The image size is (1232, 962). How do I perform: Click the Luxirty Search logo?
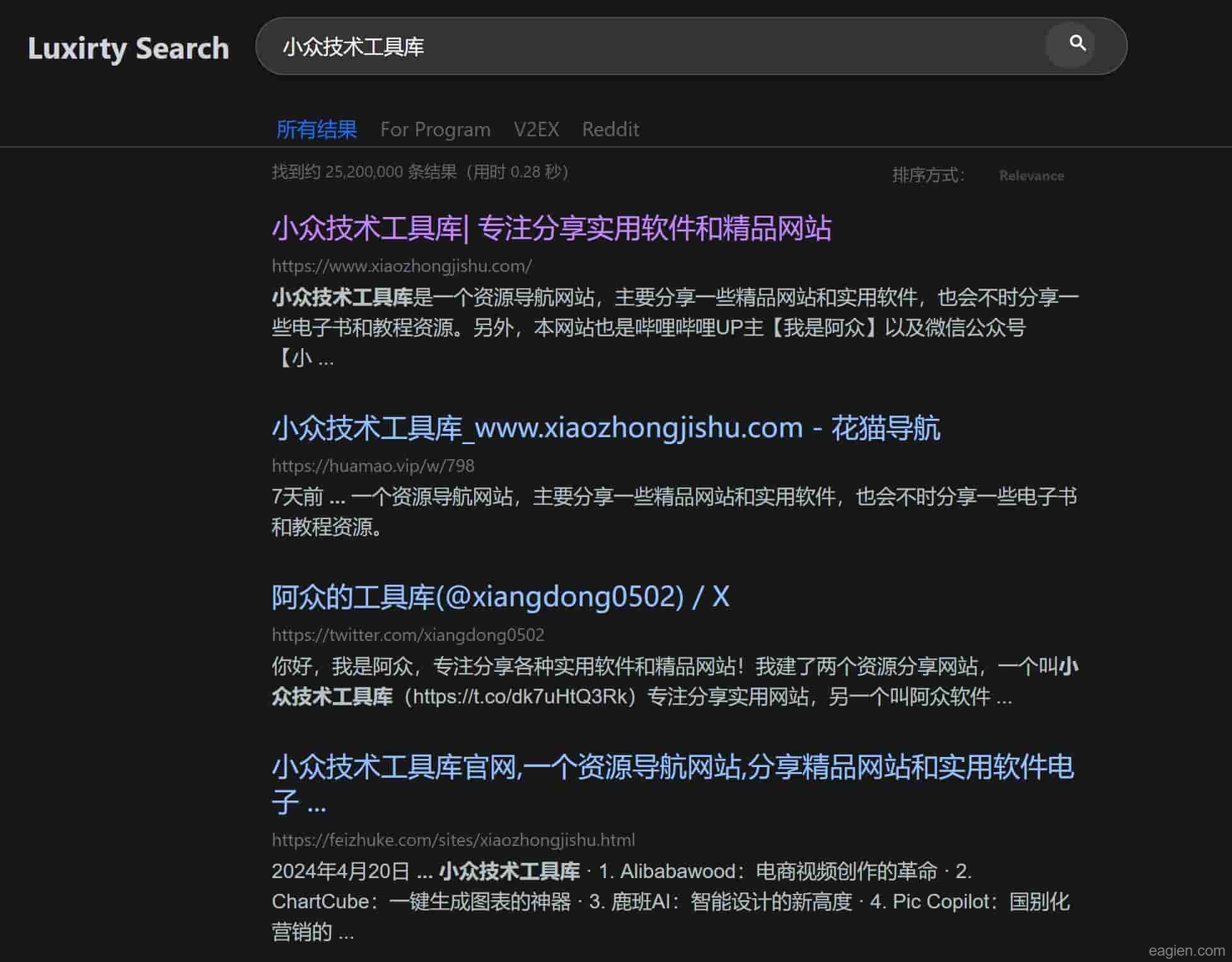128,49
